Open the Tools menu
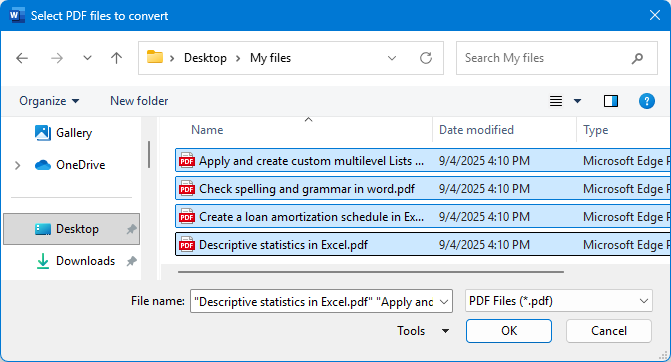The height and width of the screenshot is (362, 671). point(411,331)
